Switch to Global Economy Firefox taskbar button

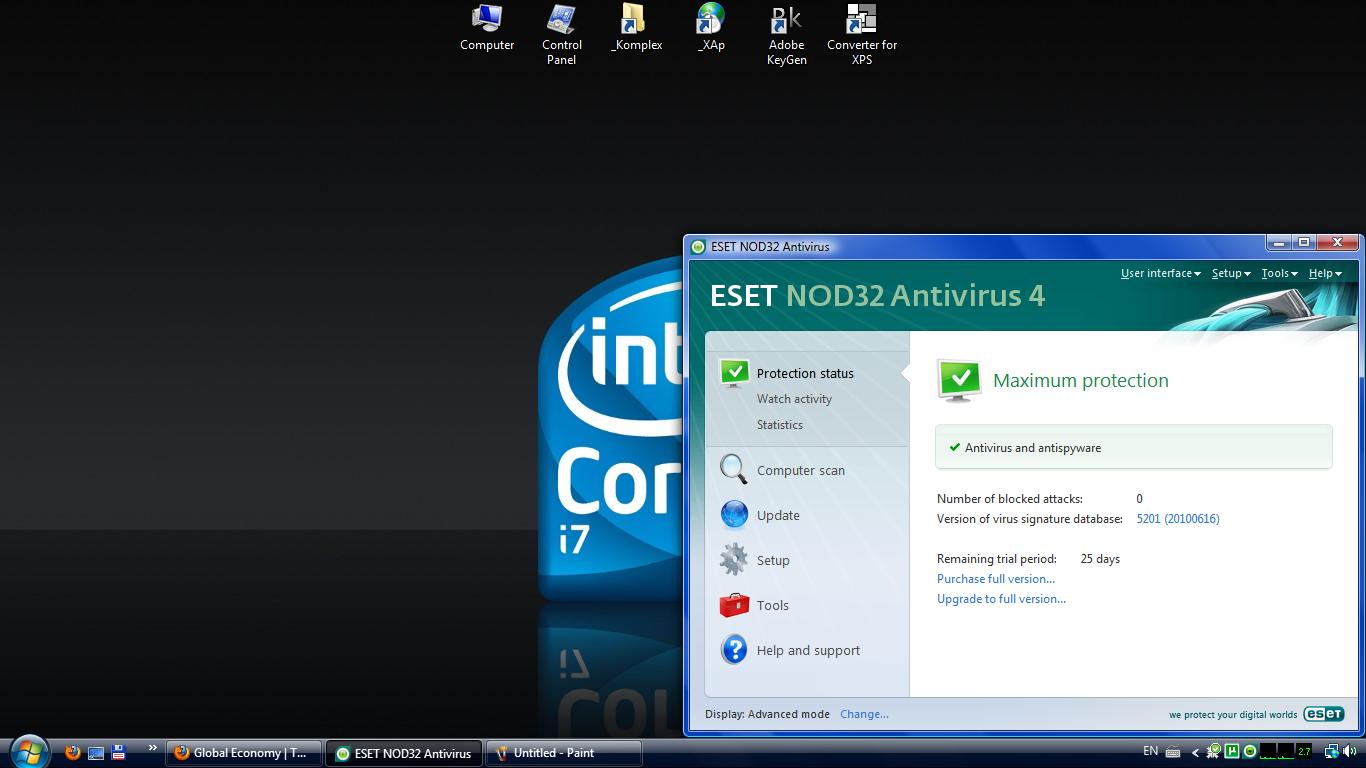point(244,753)
